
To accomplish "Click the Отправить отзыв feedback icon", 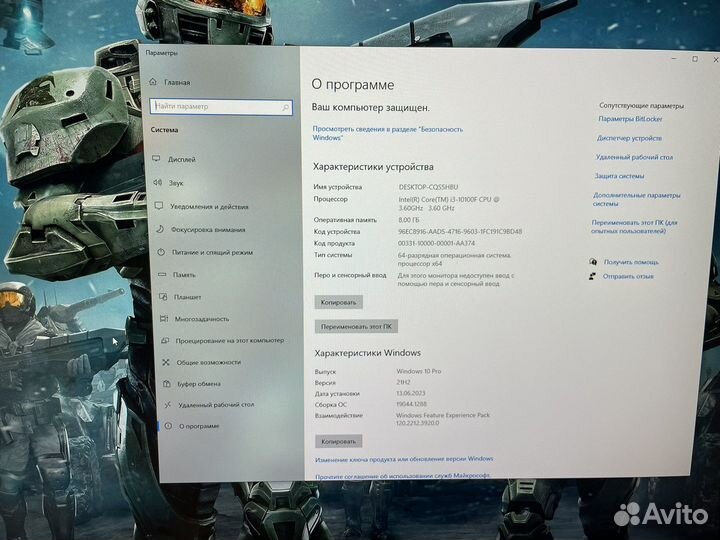I will pyautogui.click(x=592, y=276).
